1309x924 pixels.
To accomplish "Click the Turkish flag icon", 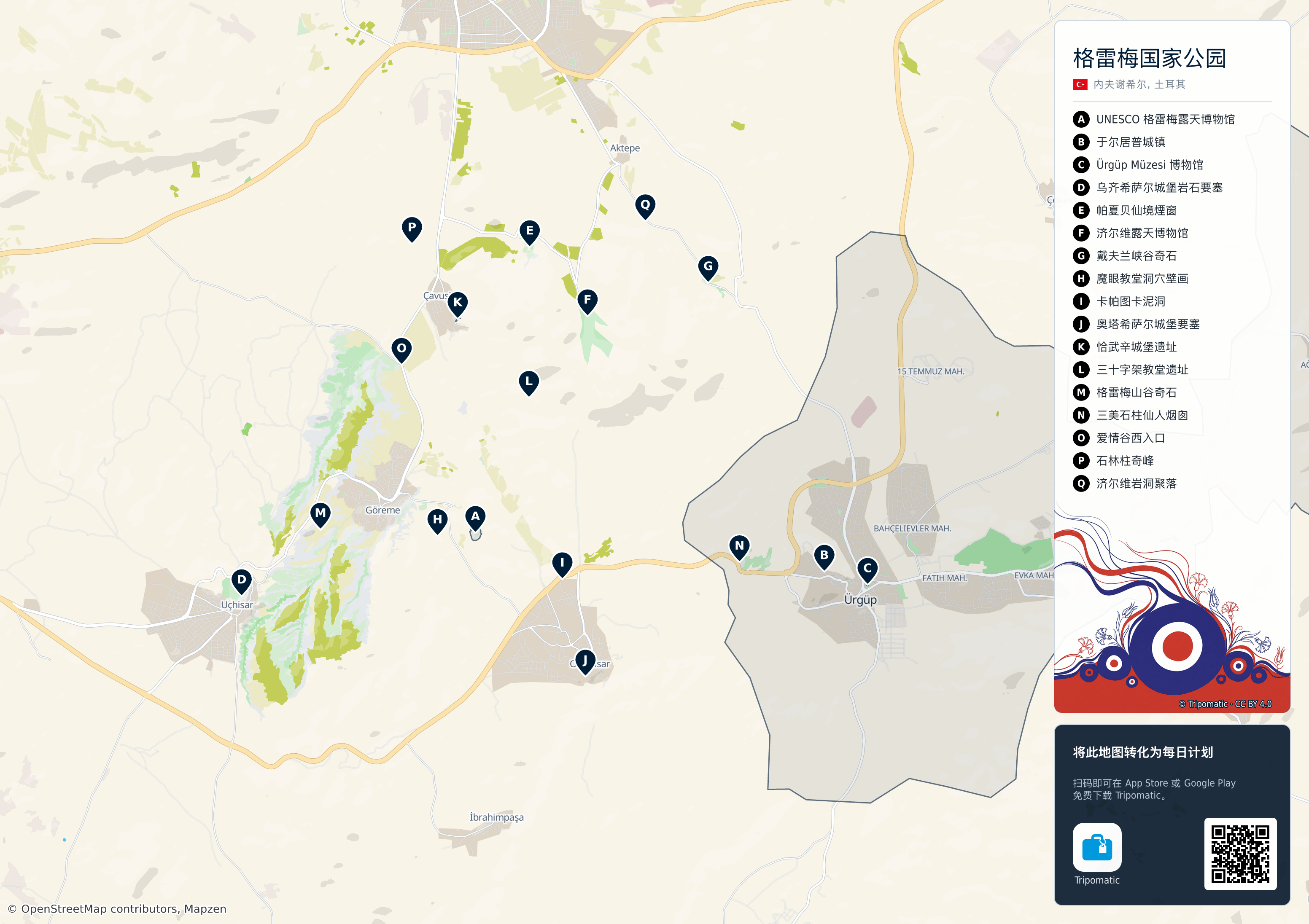I will coord(1080,84).
